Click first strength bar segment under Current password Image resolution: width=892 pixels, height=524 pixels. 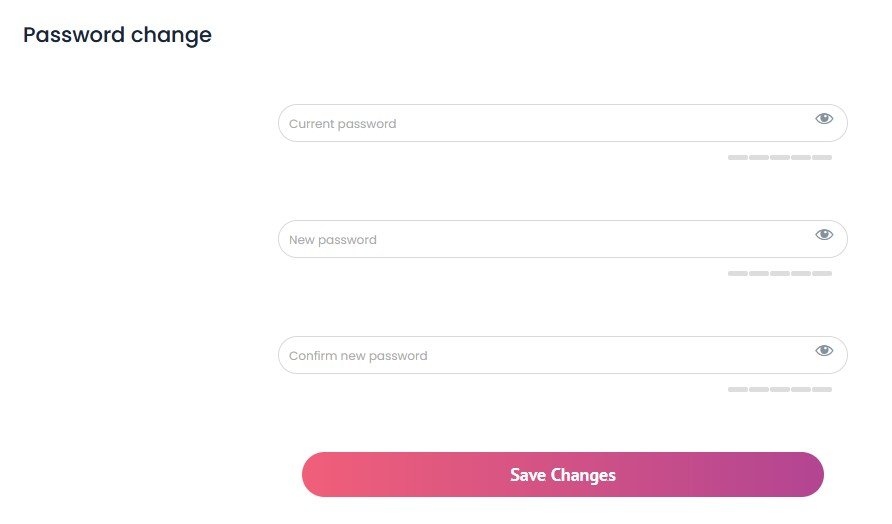(738, 158)
